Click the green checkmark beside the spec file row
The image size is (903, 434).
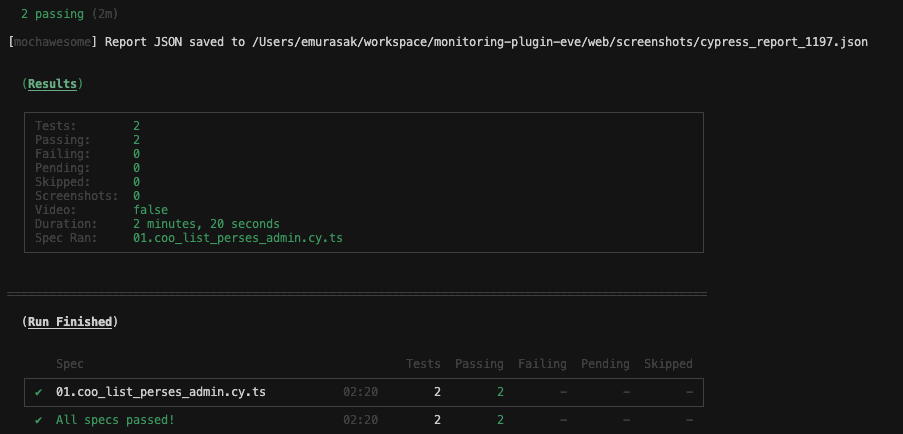tap(38, 392)
